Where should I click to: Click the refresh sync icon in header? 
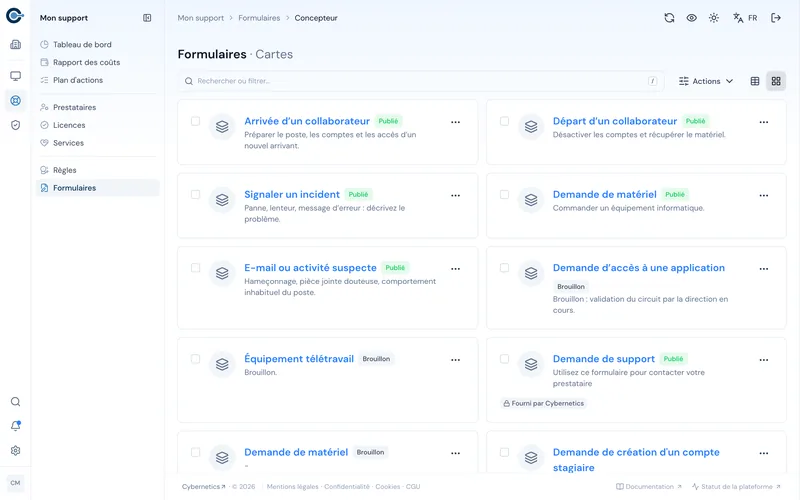pyautogui.click(x=669, y=18)
